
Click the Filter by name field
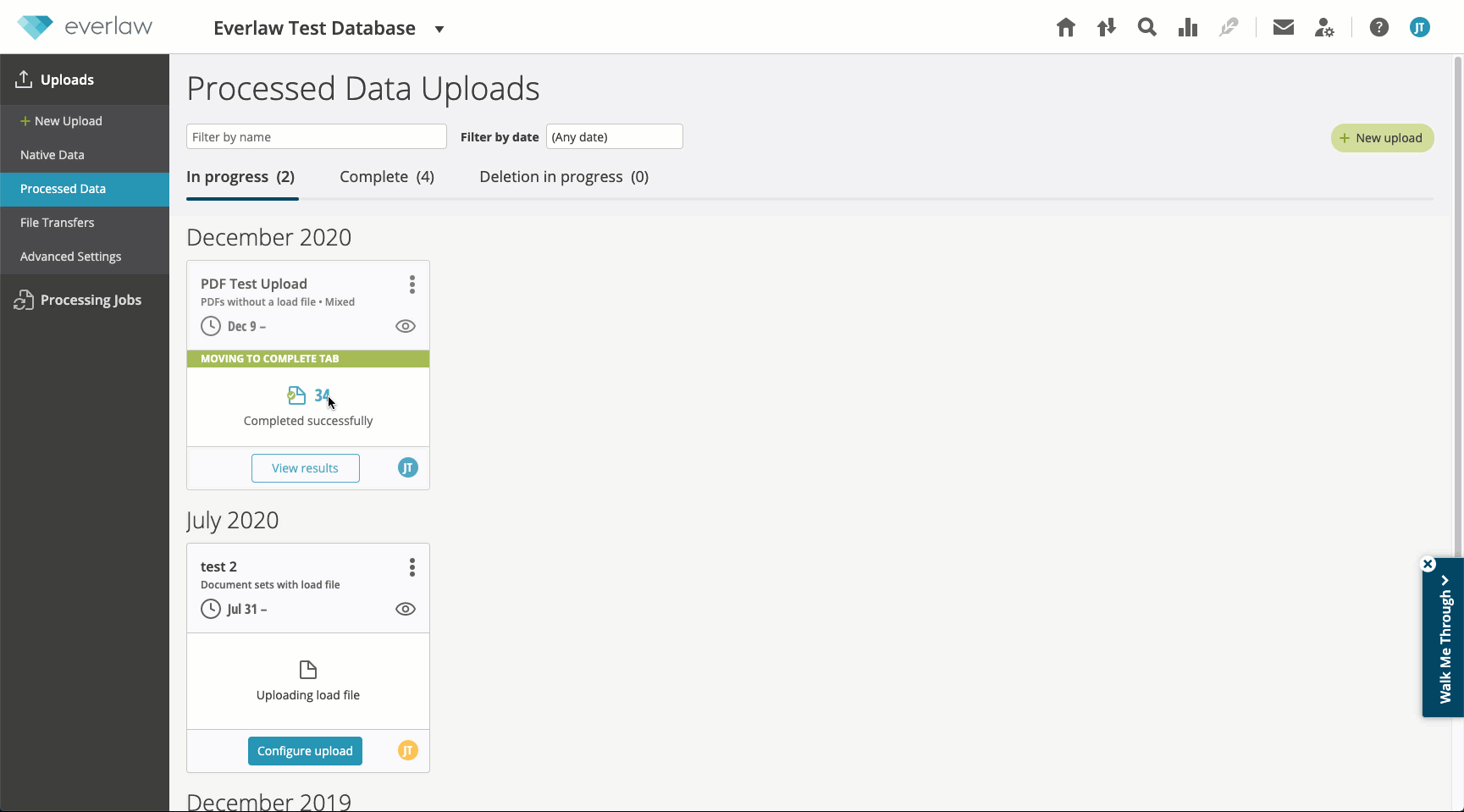[x=317, y=136]
